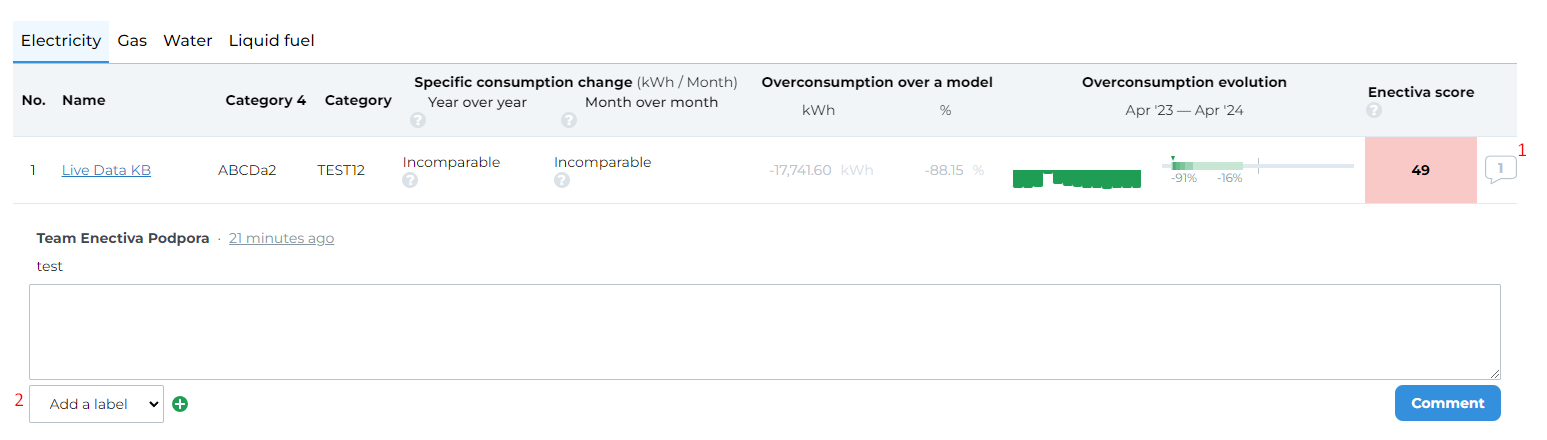Click the 21 minutes ago timestamp link
Screen dimensions: 1547x440
pos(281,238)
